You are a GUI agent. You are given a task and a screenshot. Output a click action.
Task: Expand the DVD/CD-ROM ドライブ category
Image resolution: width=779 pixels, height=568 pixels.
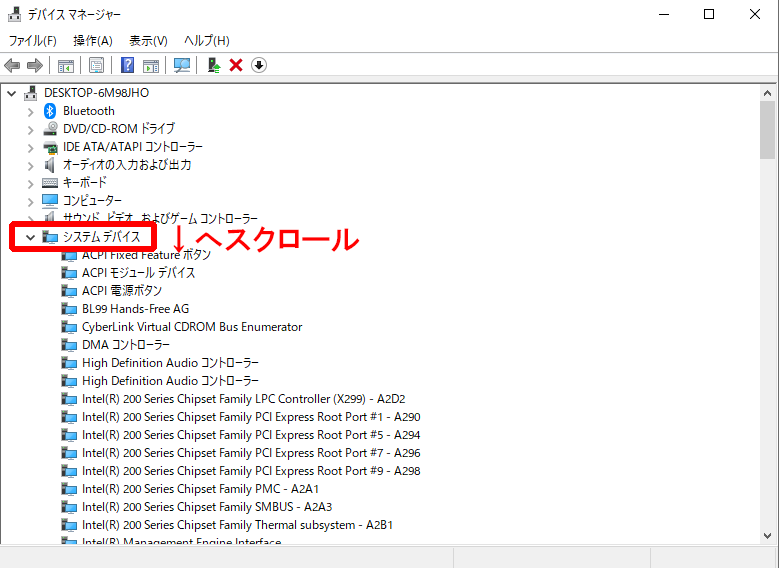(30, 130)
